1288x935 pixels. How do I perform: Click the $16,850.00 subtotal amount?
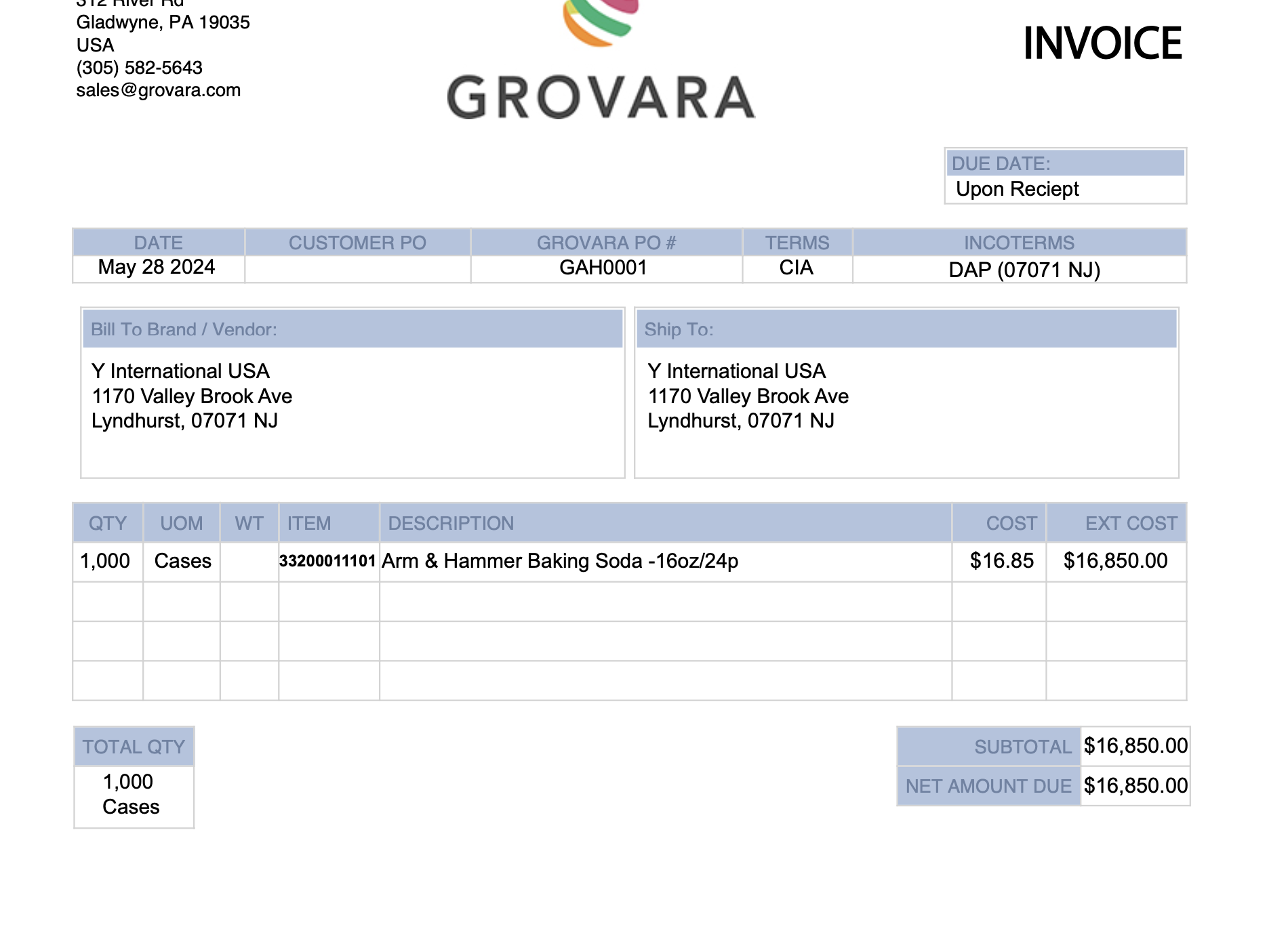coord(1135,746)
